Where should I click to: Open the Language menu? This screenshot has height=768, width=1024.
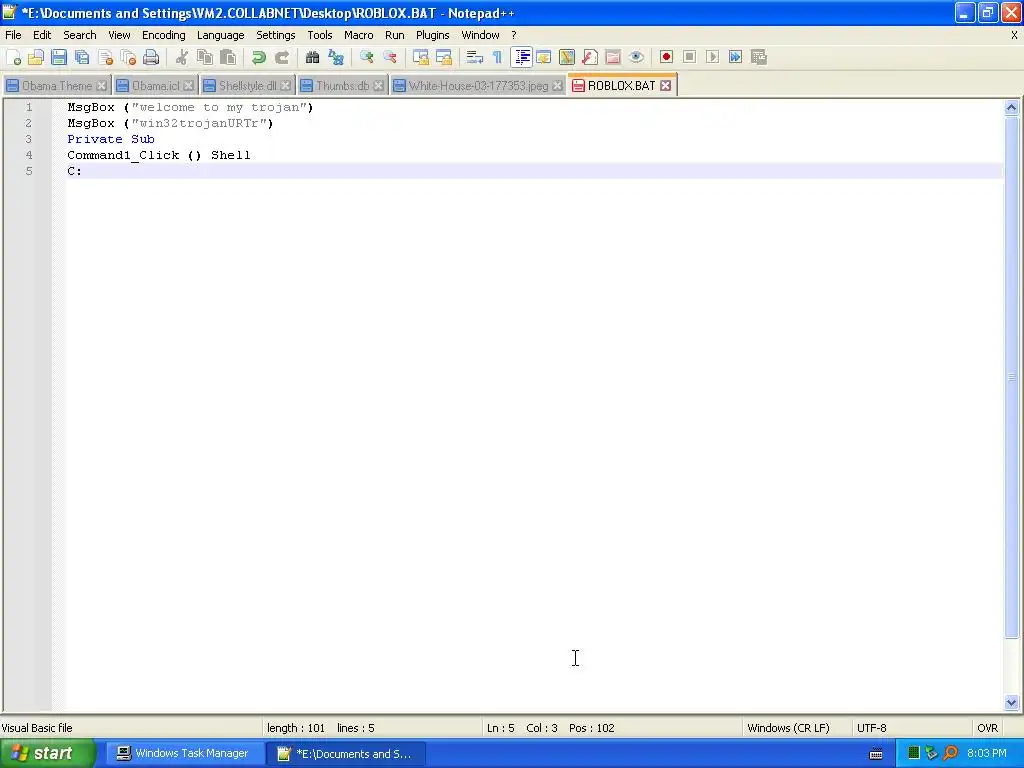point(221,35)
